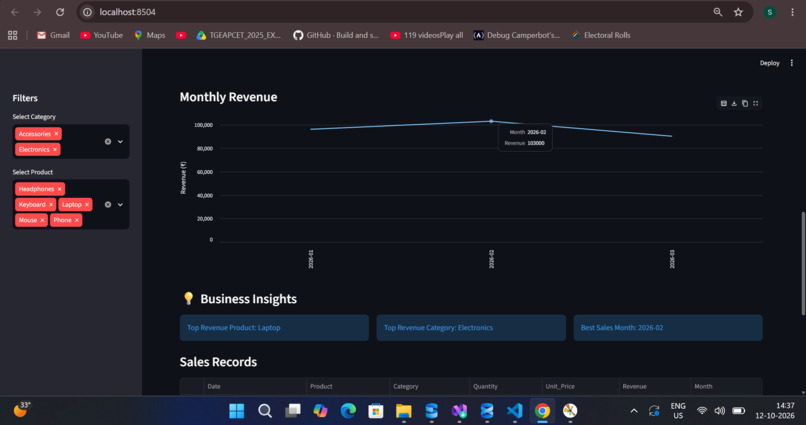Expand the Select Category dropdown
Image resolution: width=806 pixels, height=425 pixels.
(x=120, y=141)
